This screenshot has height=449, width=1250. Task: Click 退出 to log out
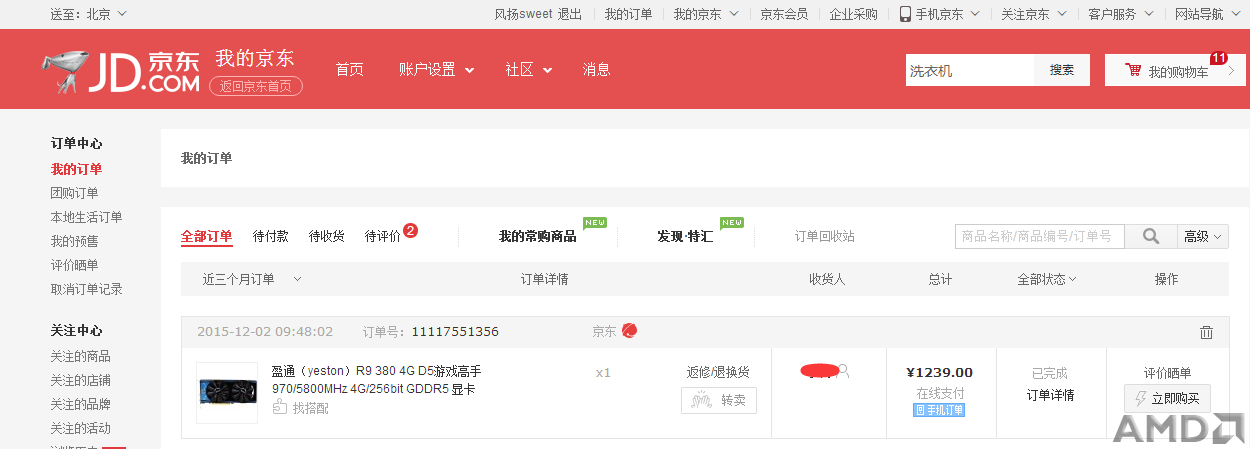[x=569, y=14]
